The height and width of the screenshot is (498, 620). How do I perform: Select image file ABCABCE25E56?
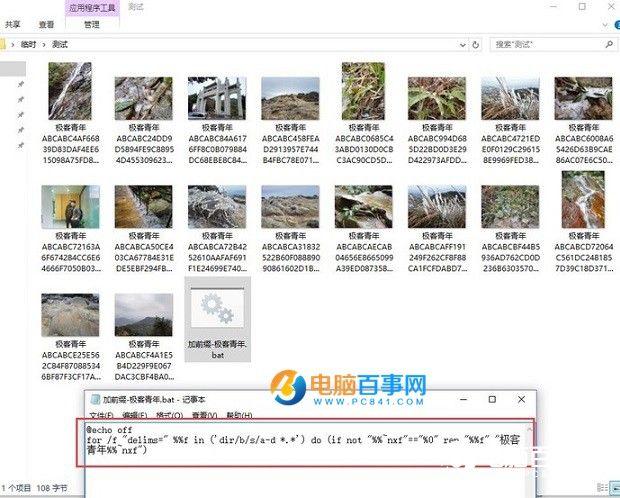click(x=70, y=315)
